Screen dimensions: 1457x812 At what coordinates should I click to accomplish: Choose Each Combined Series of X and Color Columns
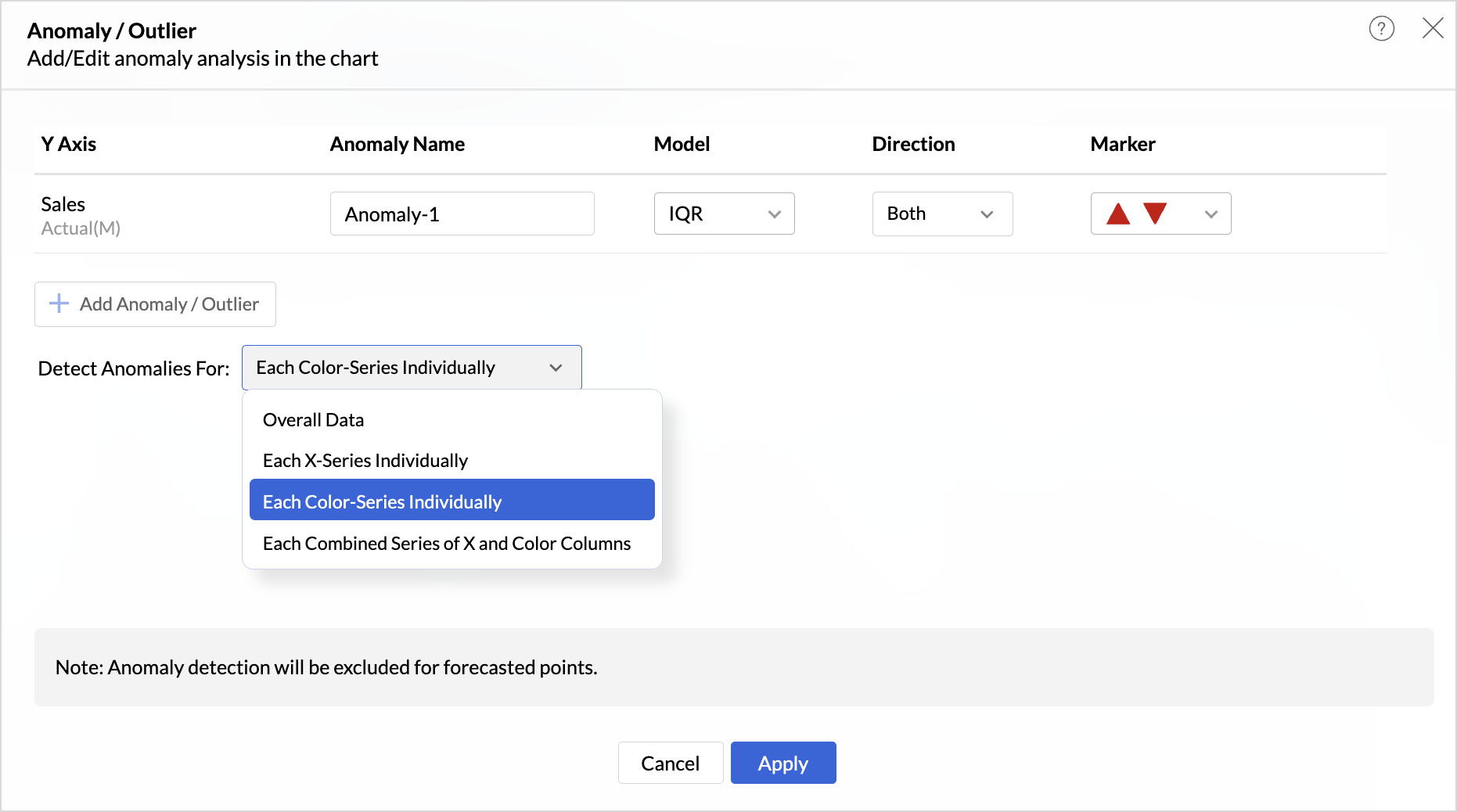[x=447, y=543]
